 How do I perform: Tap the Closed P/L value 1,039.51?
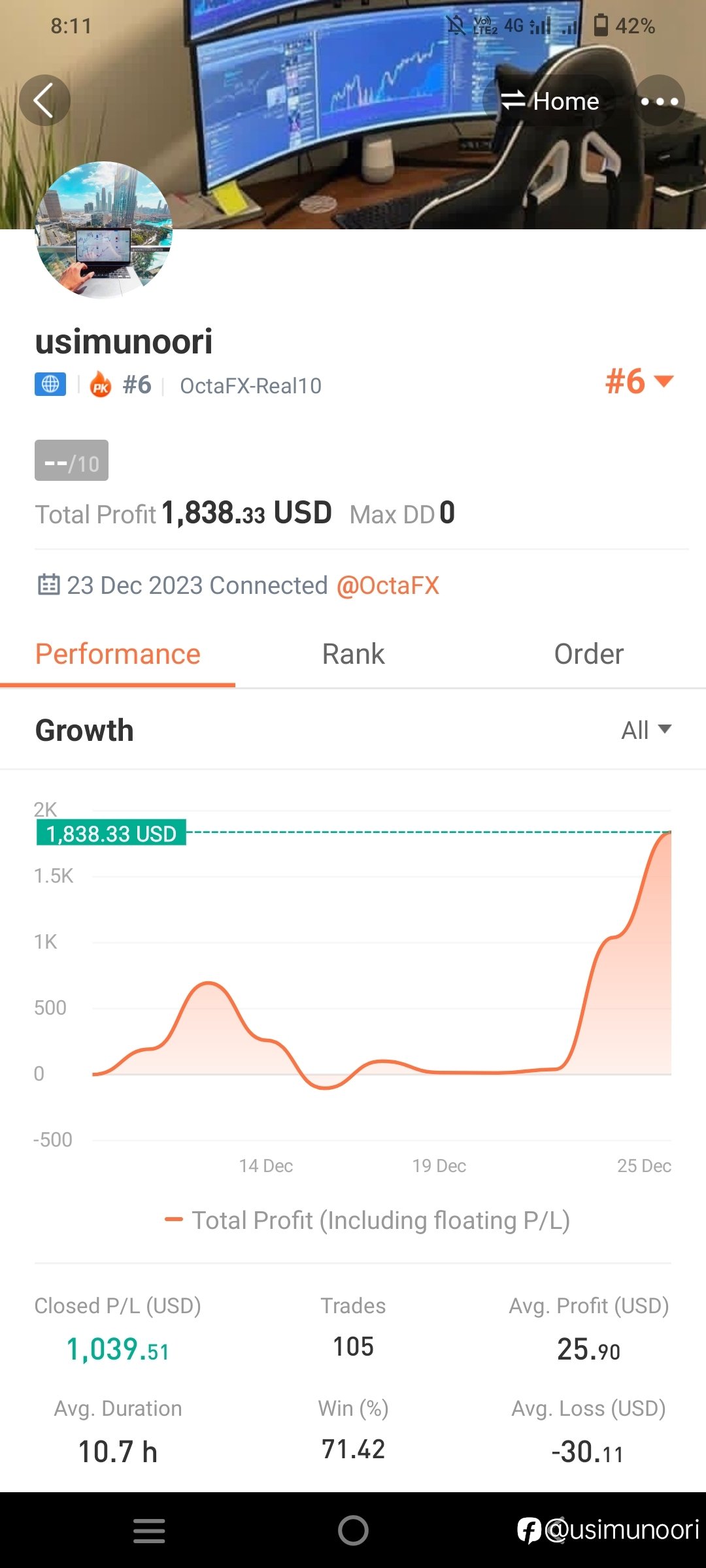[x=118, y=1349]
